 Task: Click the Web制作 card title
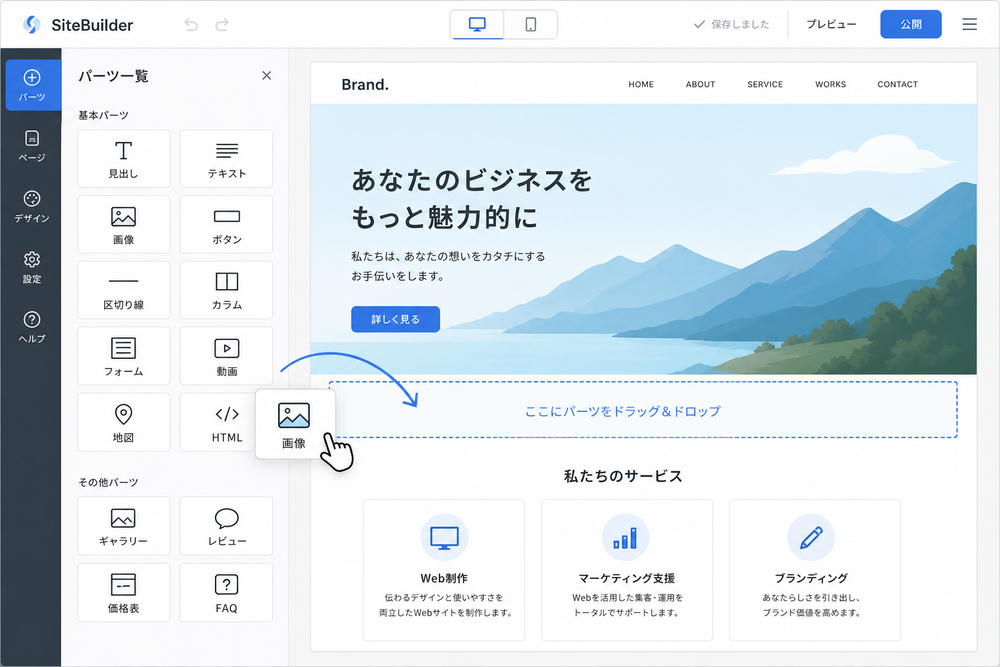(444, 578)
